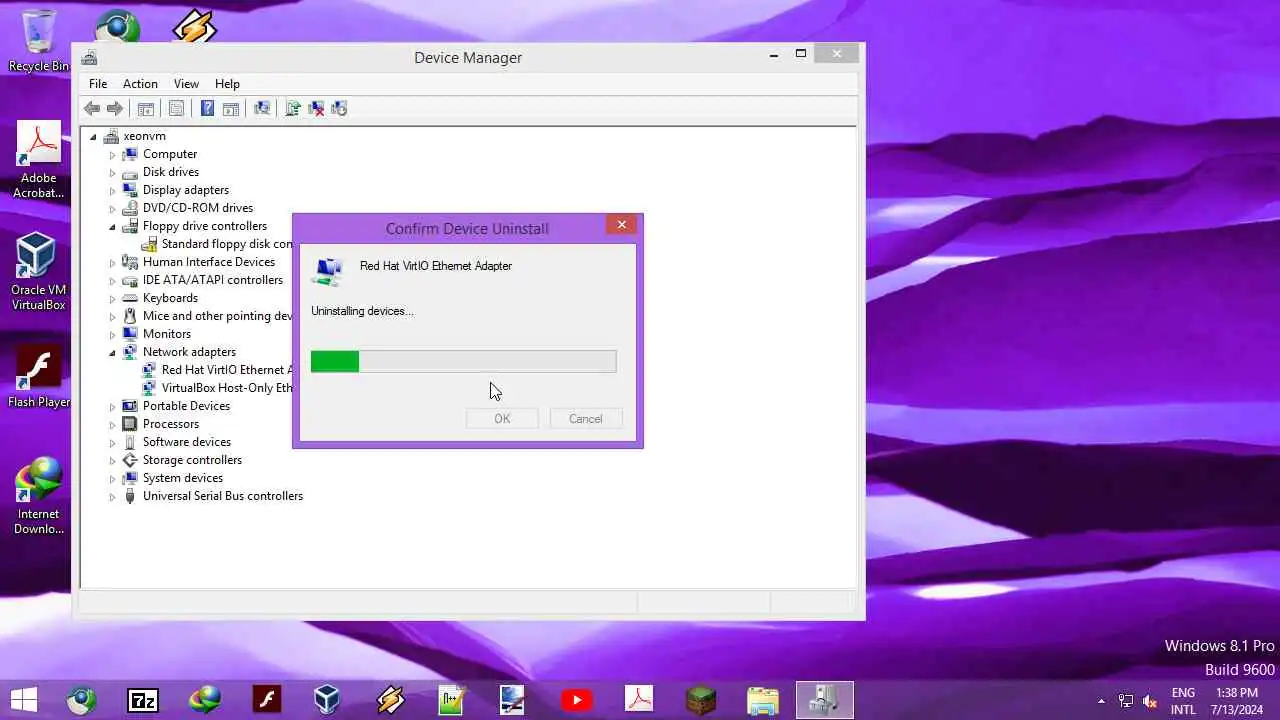Click the network tray icon
The image size is (1280, 720).
[1126, 701]
